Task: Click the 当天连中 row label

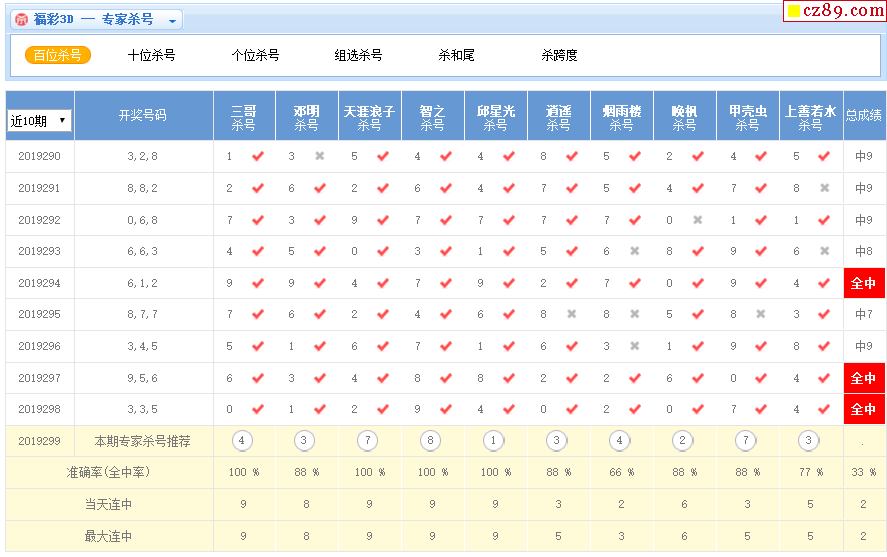Action: click(109, 504)
